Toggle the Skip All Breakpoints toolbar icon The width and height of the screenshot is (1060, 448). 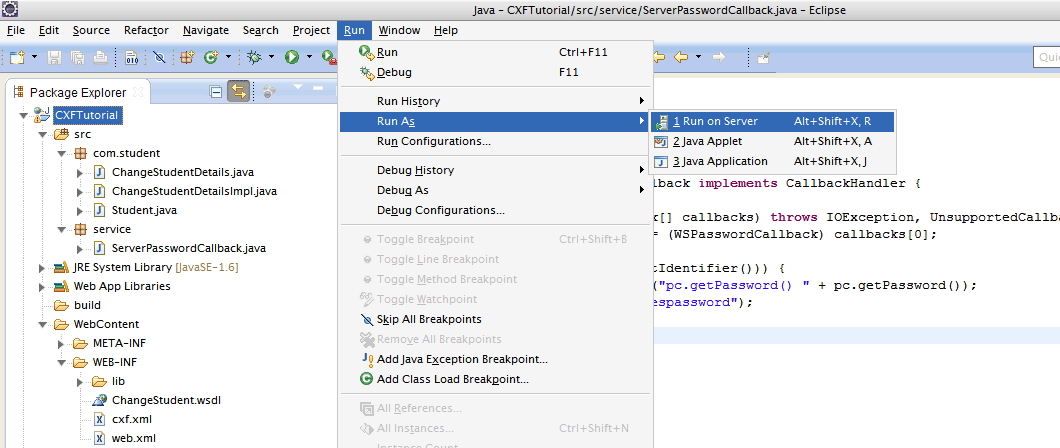point(158,58)
